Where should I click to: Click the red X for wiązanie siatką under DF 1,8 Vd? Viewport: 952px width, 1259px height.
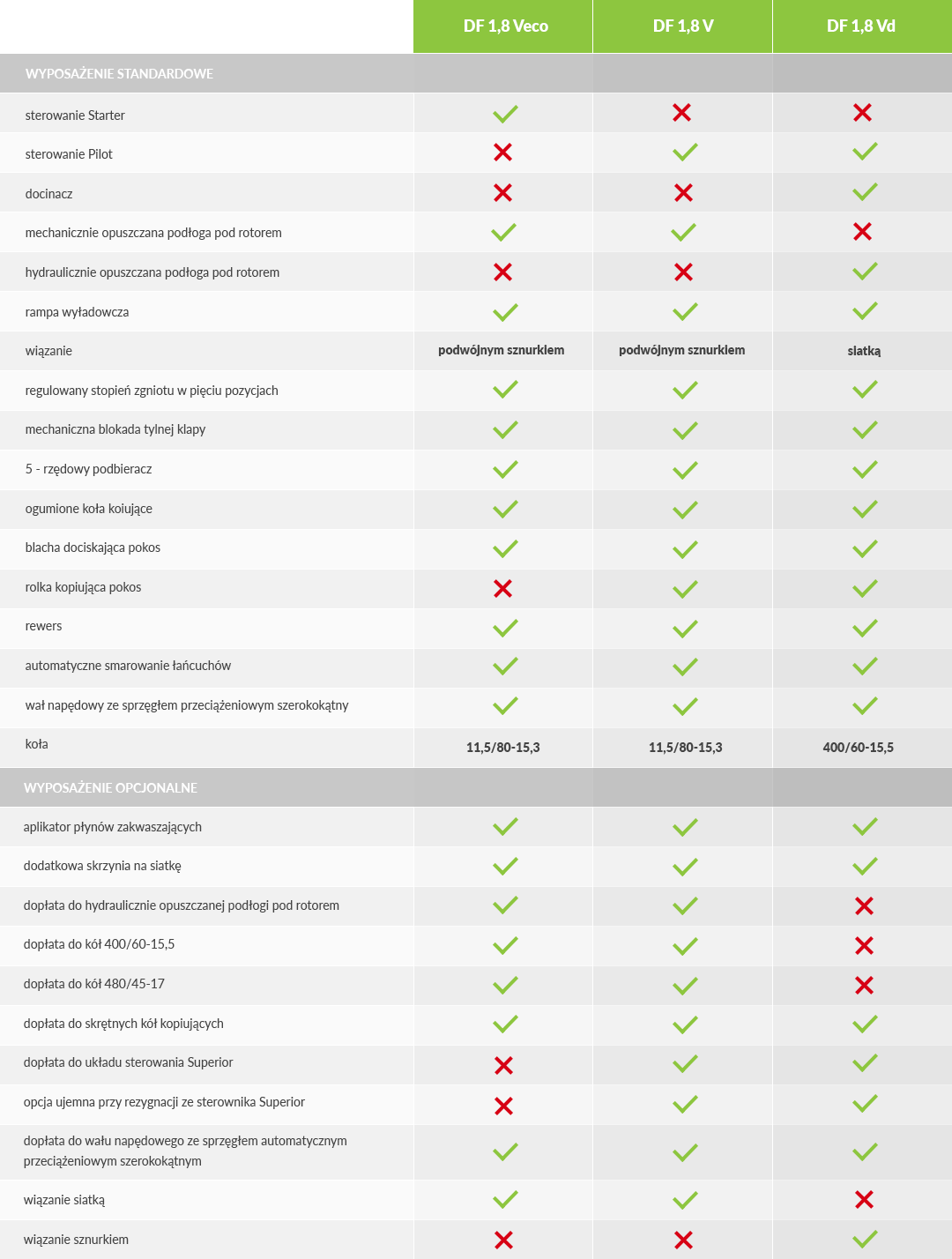(x=864, y=1199)
